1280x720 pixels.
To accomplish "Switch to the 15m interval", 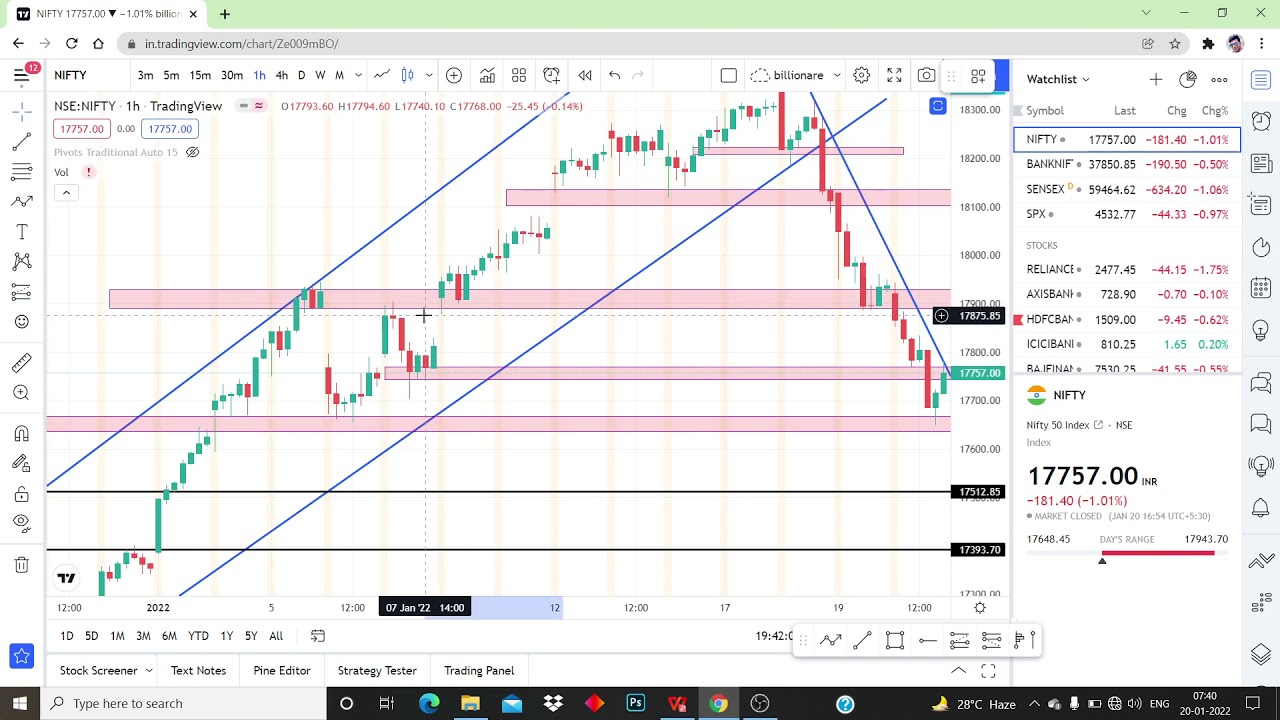I will (x=200, y=75).
